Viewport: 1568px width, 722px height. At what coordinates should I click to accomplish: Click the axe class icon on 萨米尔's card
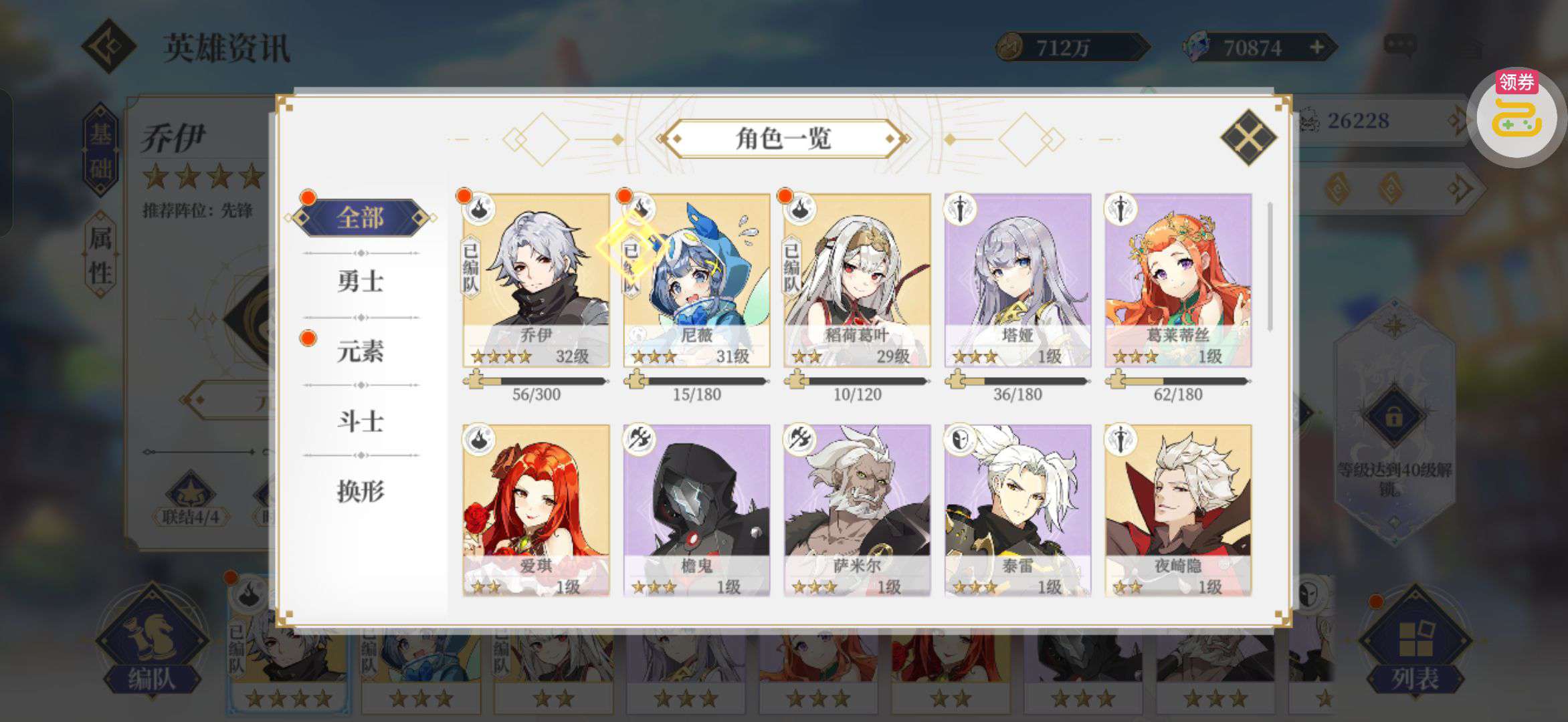pyautogui.click(x=799, y=439)
